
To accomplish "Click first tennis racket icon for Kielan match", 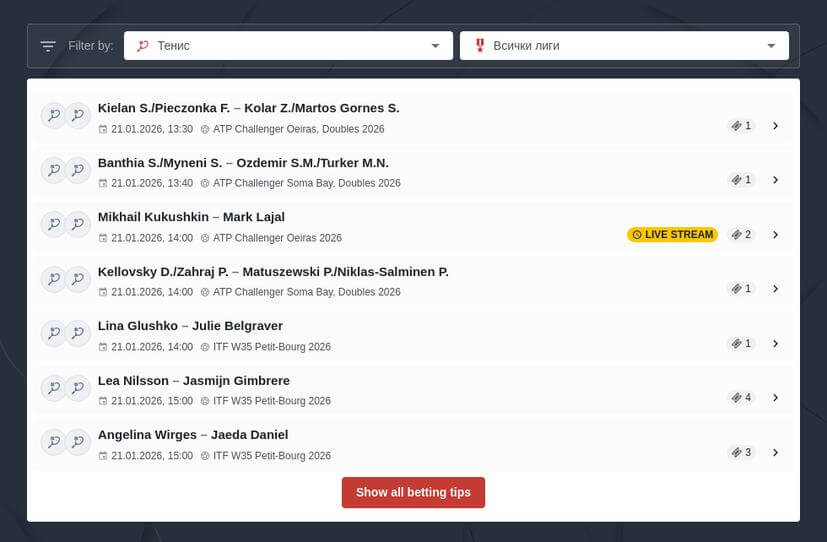I will tap(53, 116).
